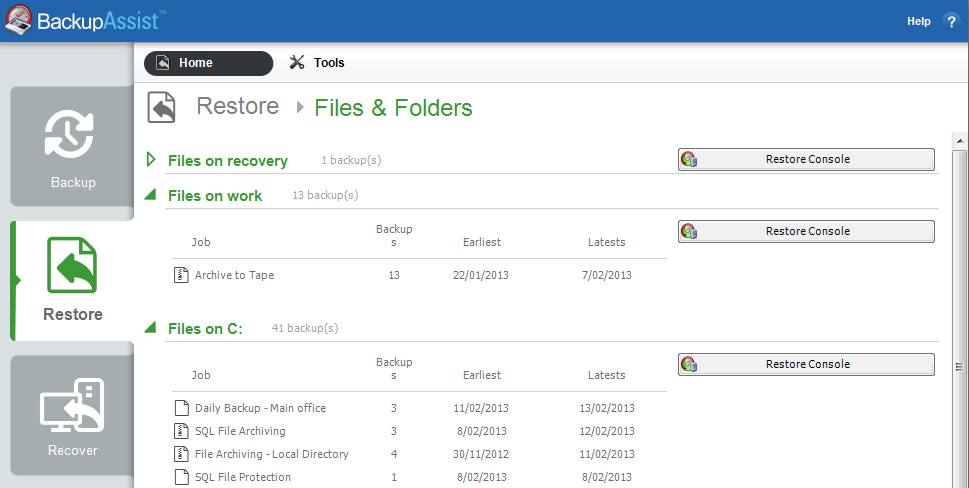Click the Help link in the header
This screenshot has height=488, width=969.
pos(918,21)
